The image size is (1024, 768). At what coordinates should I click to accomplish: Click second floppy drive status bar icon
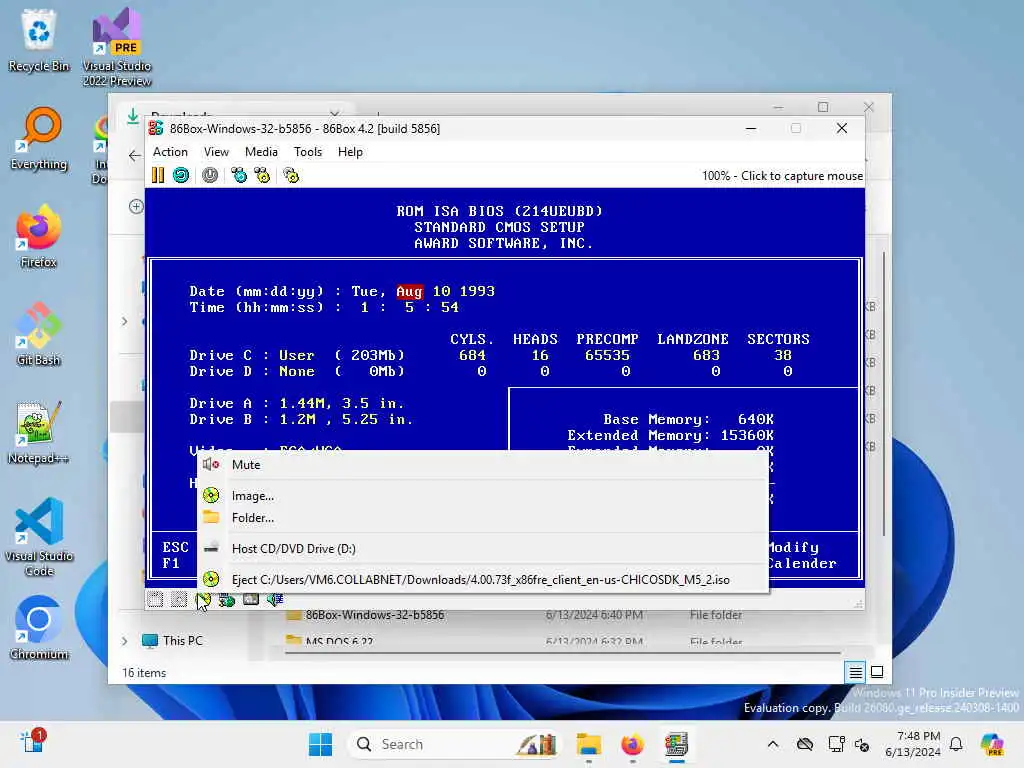[179, 600]
